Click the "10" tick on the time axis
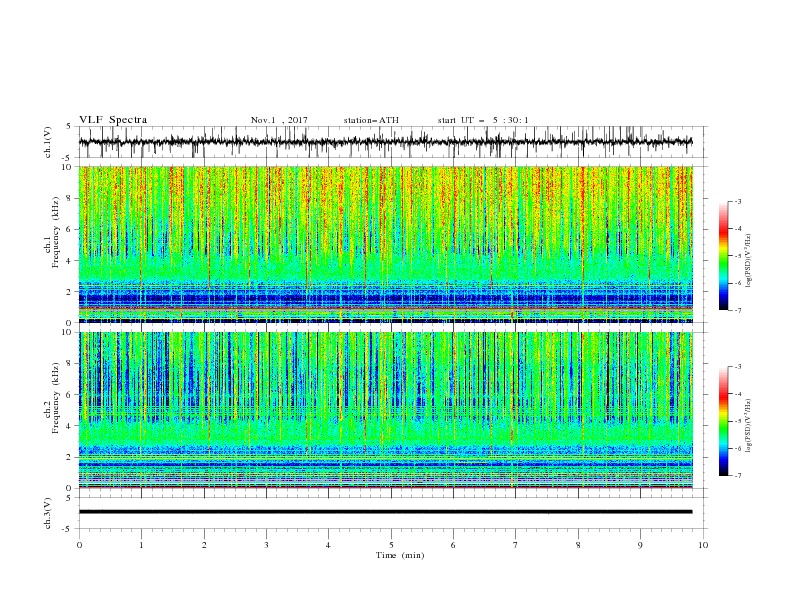 [703, 545]
